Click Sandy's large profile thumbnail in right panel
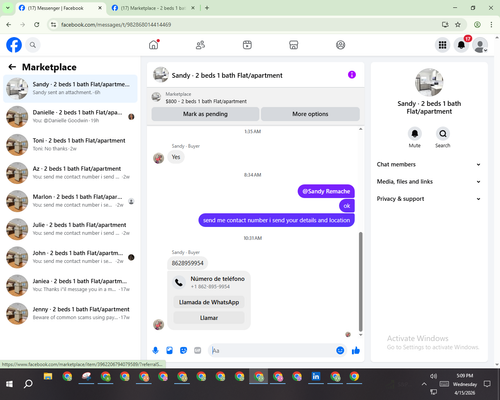This screenshot has height=400, width=500. click(429, 82)
